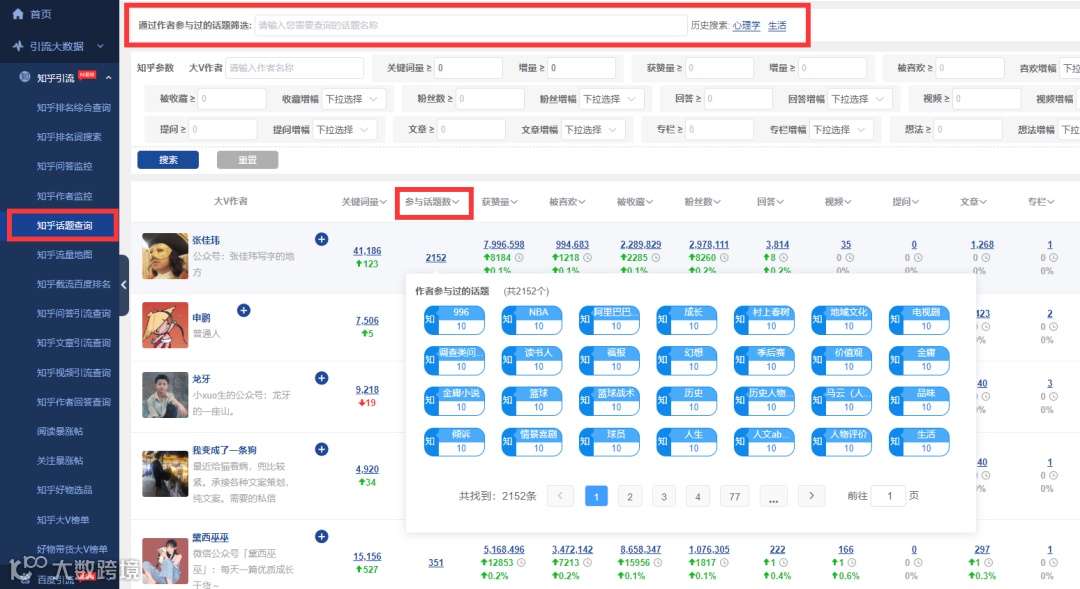The width and height of the screenshot is (1080, 589).
Task: Add author 我变成了一条狗 with the plus icon
Action: (322, 449)
